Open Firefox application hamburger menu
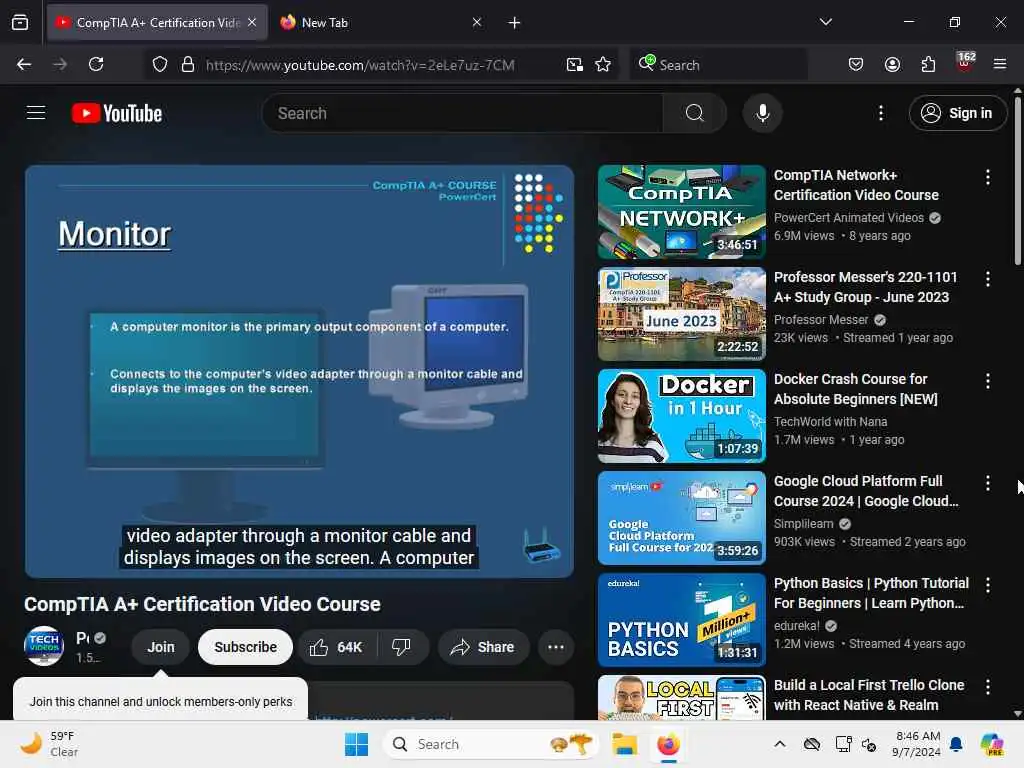Image resolution: width=1024 pixels, height=768 pixels. (x=1000, y=64)
